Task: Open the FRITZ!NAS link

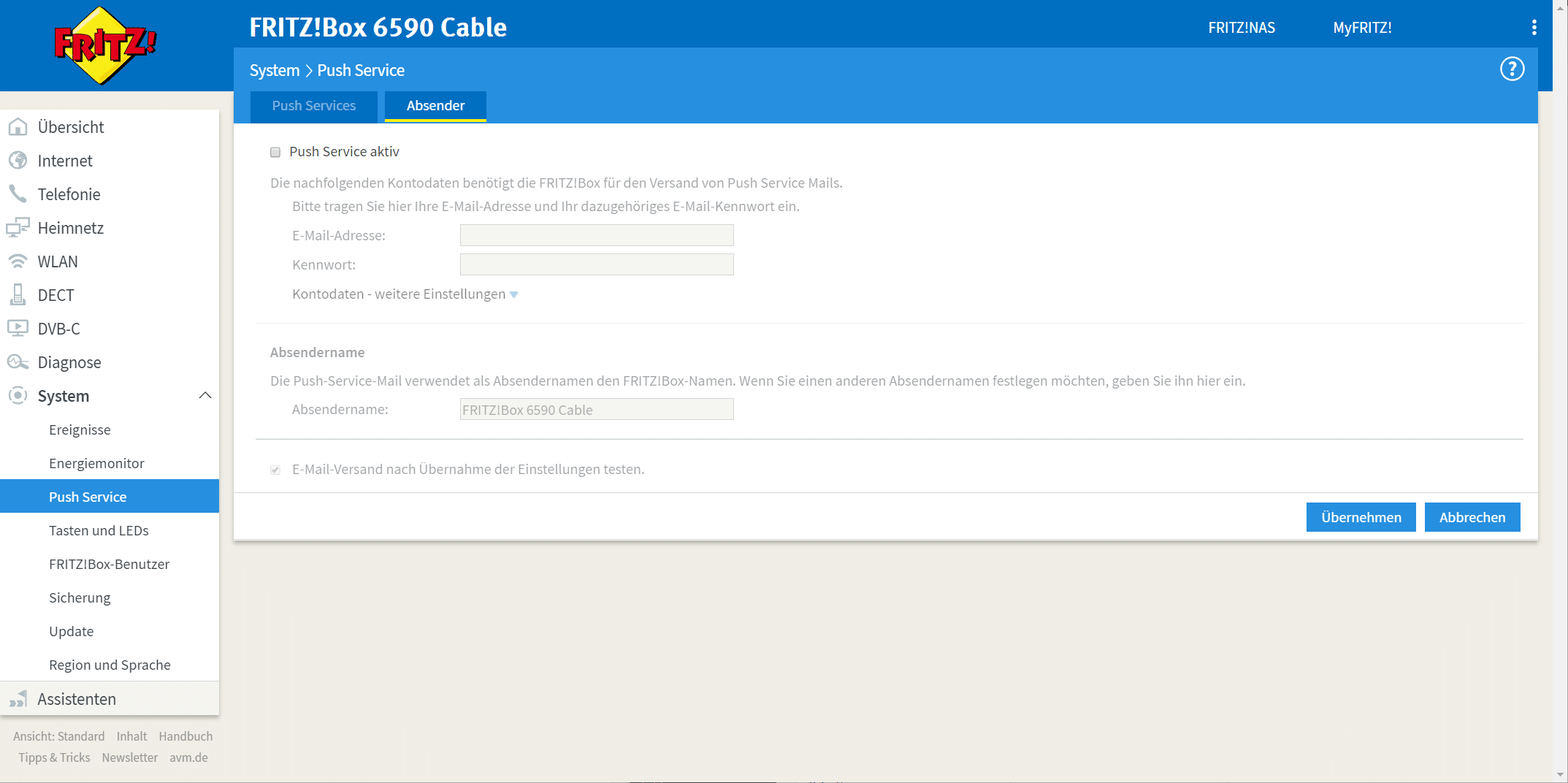Action: (x=1242, y=28)
